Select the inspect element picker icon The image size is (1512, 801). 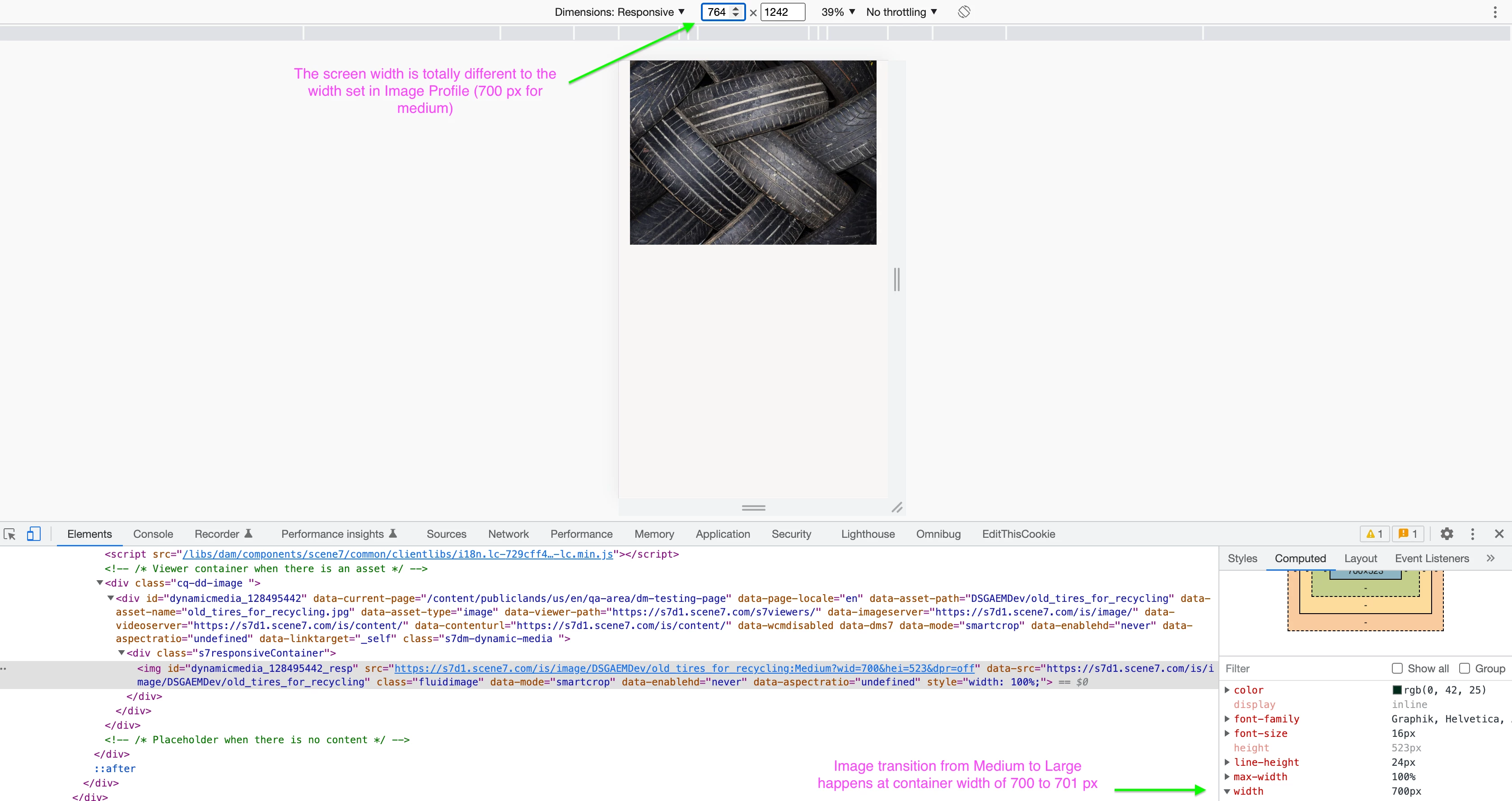click(9, 534)
